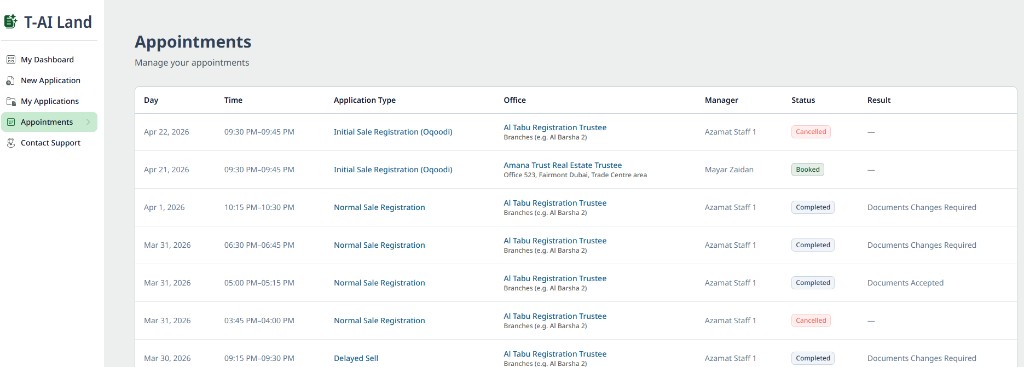Click the T-AI Land title text

click(x=58, y=22)
